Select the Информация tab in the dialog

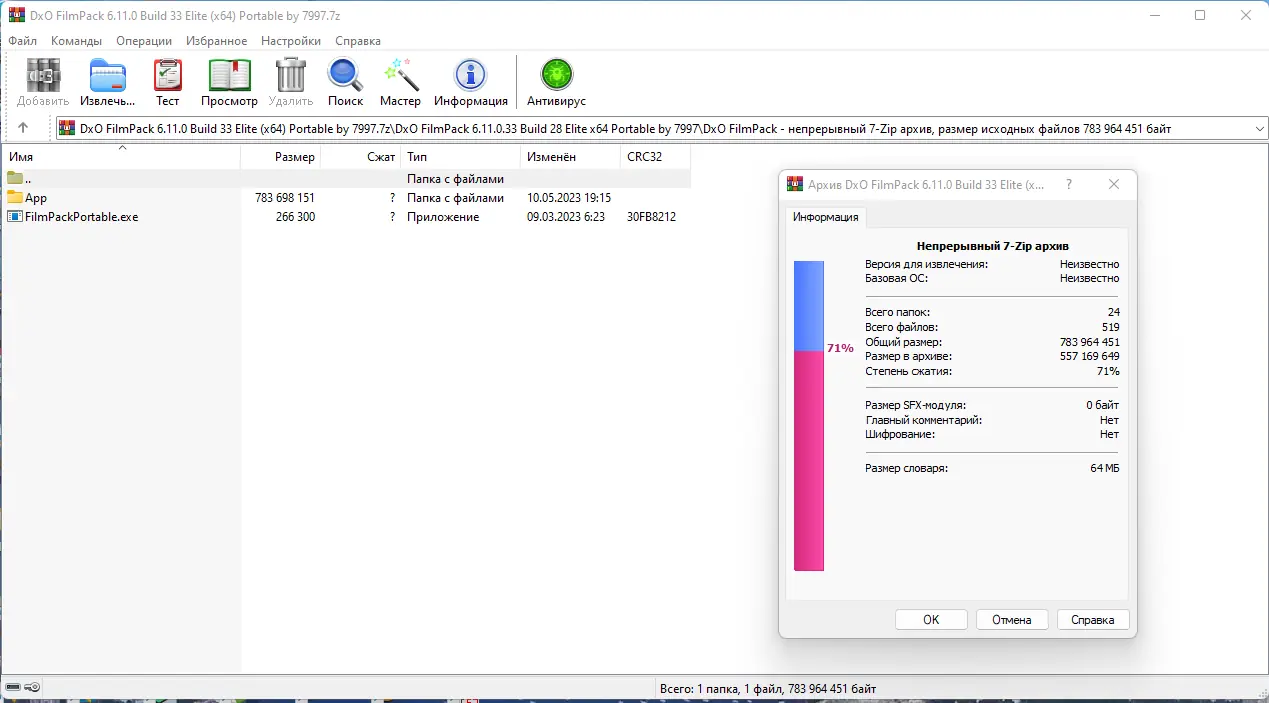point(826,217)
